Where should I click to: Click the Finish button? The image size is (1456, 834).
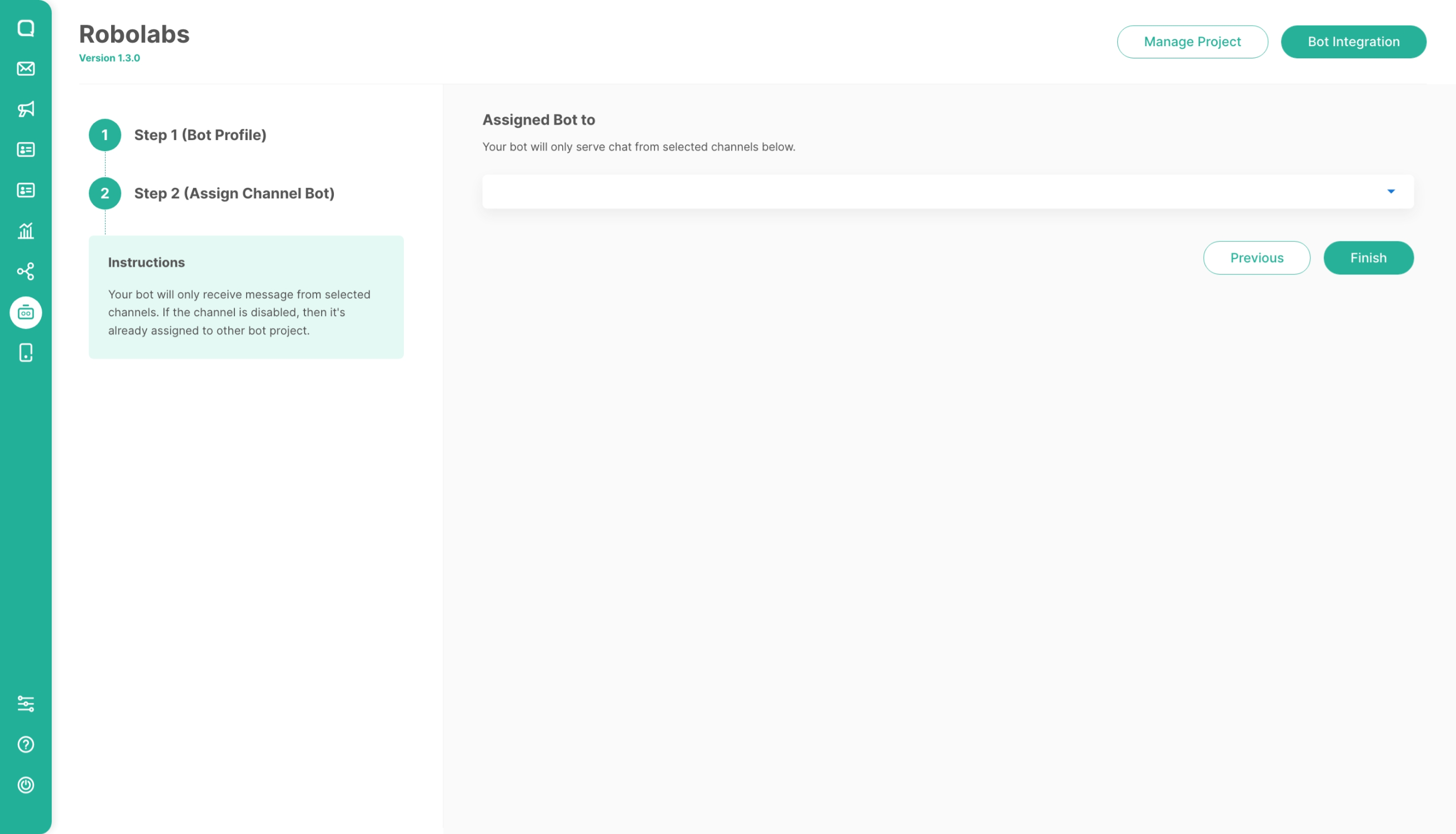[x=1368, y=258]
